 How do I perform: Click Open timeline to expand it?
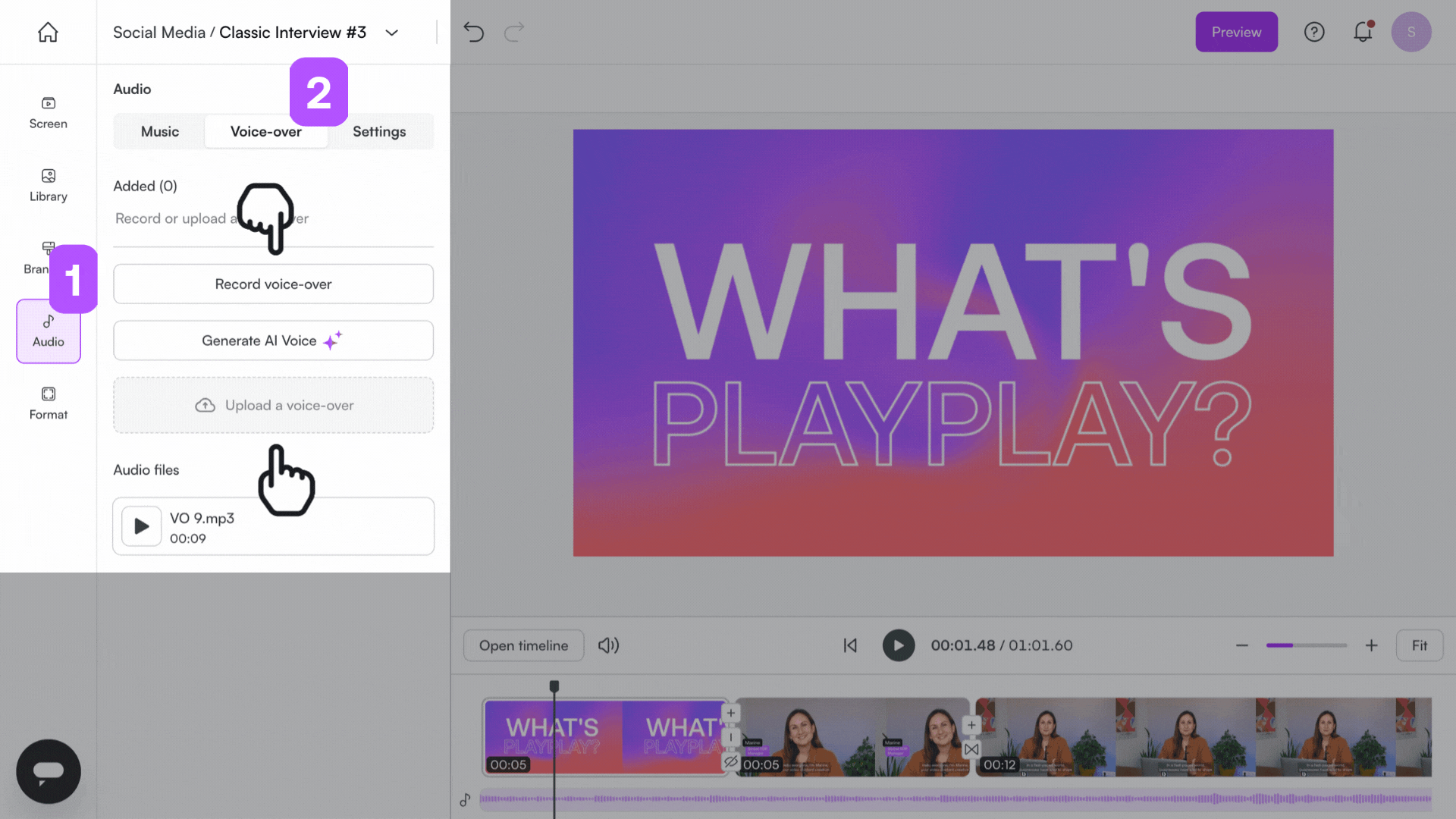[x=523, y=645]
